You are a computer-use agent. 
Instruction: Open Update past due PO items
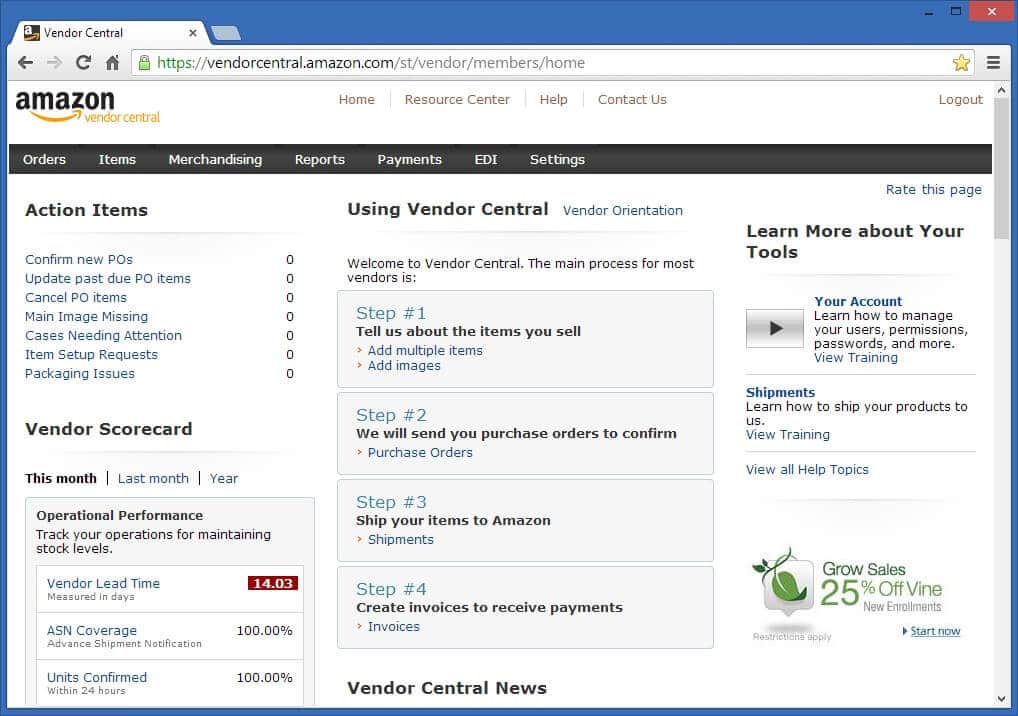(108, 278)
